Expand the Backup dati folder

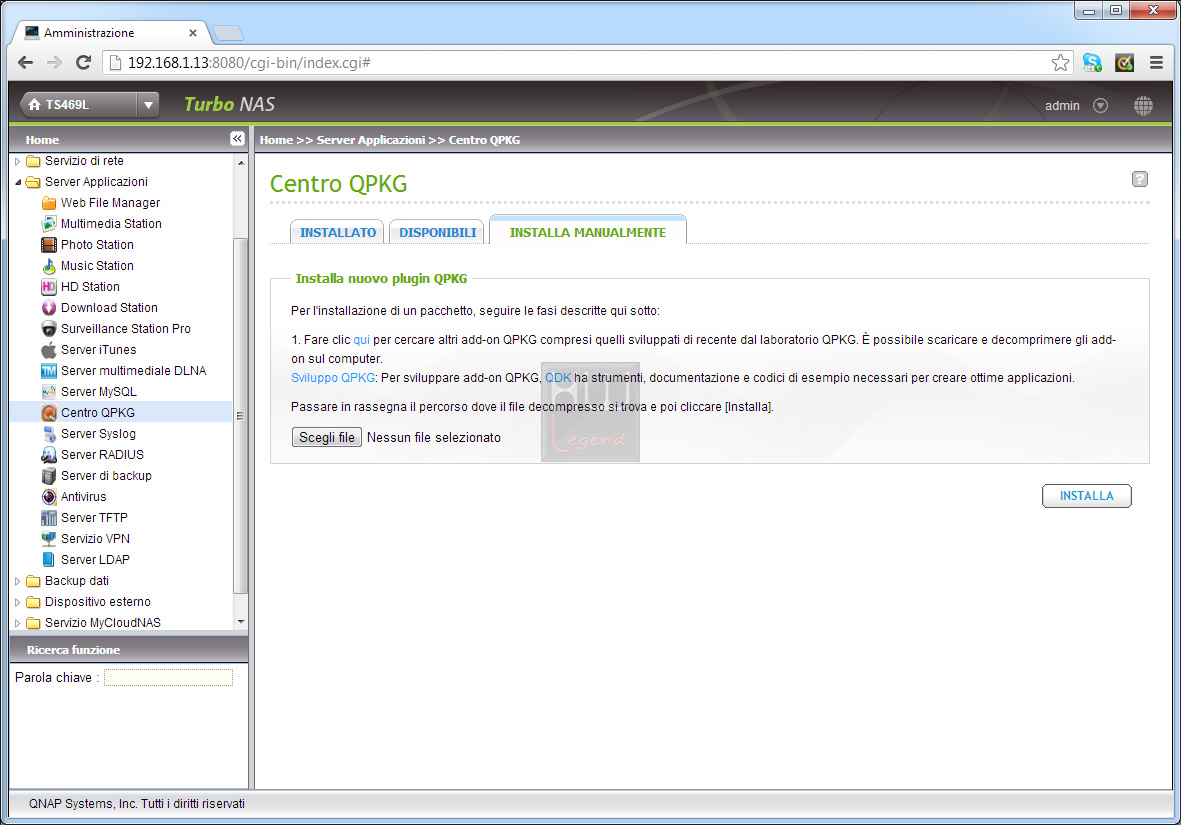point(18,582)
